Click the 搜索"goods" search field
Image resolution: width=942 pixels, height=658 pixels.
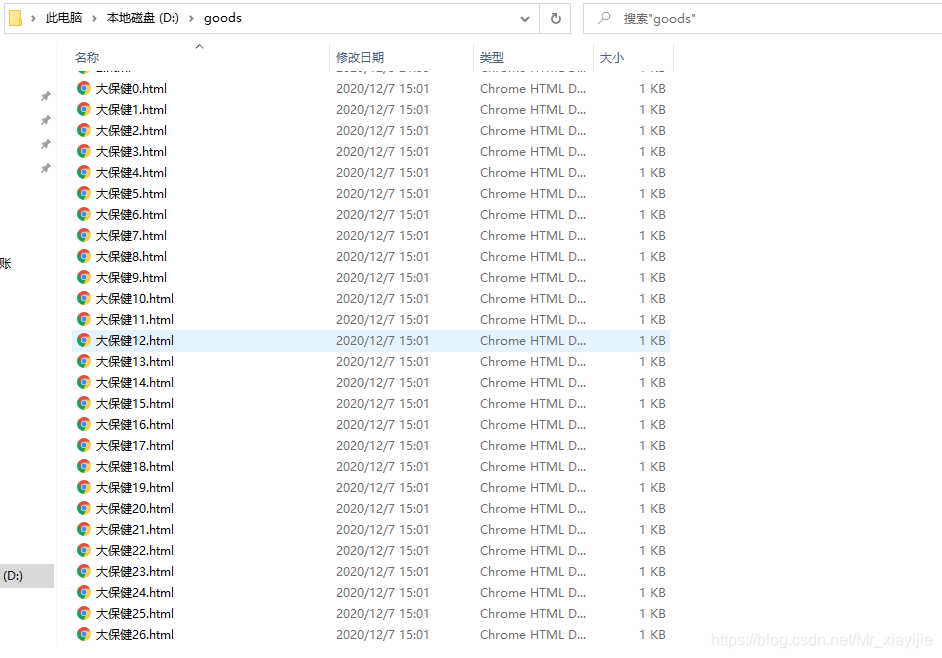(x=763, y=19)
